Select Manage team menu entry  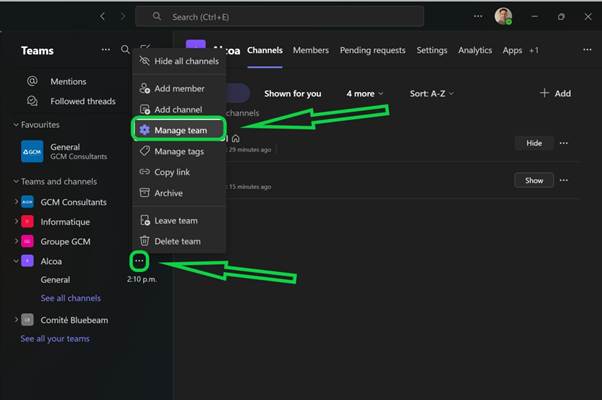179,130
